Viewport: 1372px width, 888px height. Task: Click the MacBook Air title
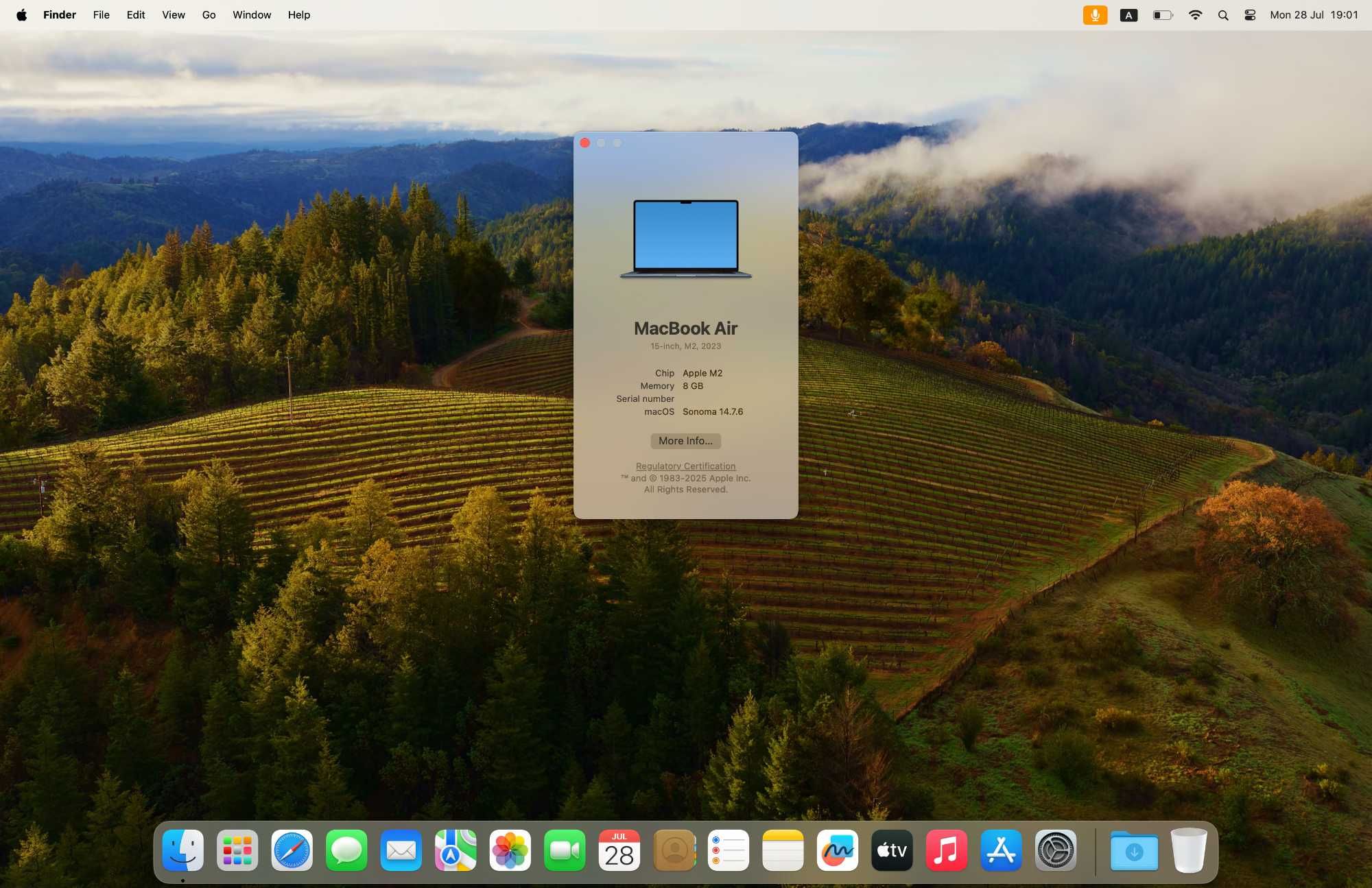coord(686,328)
